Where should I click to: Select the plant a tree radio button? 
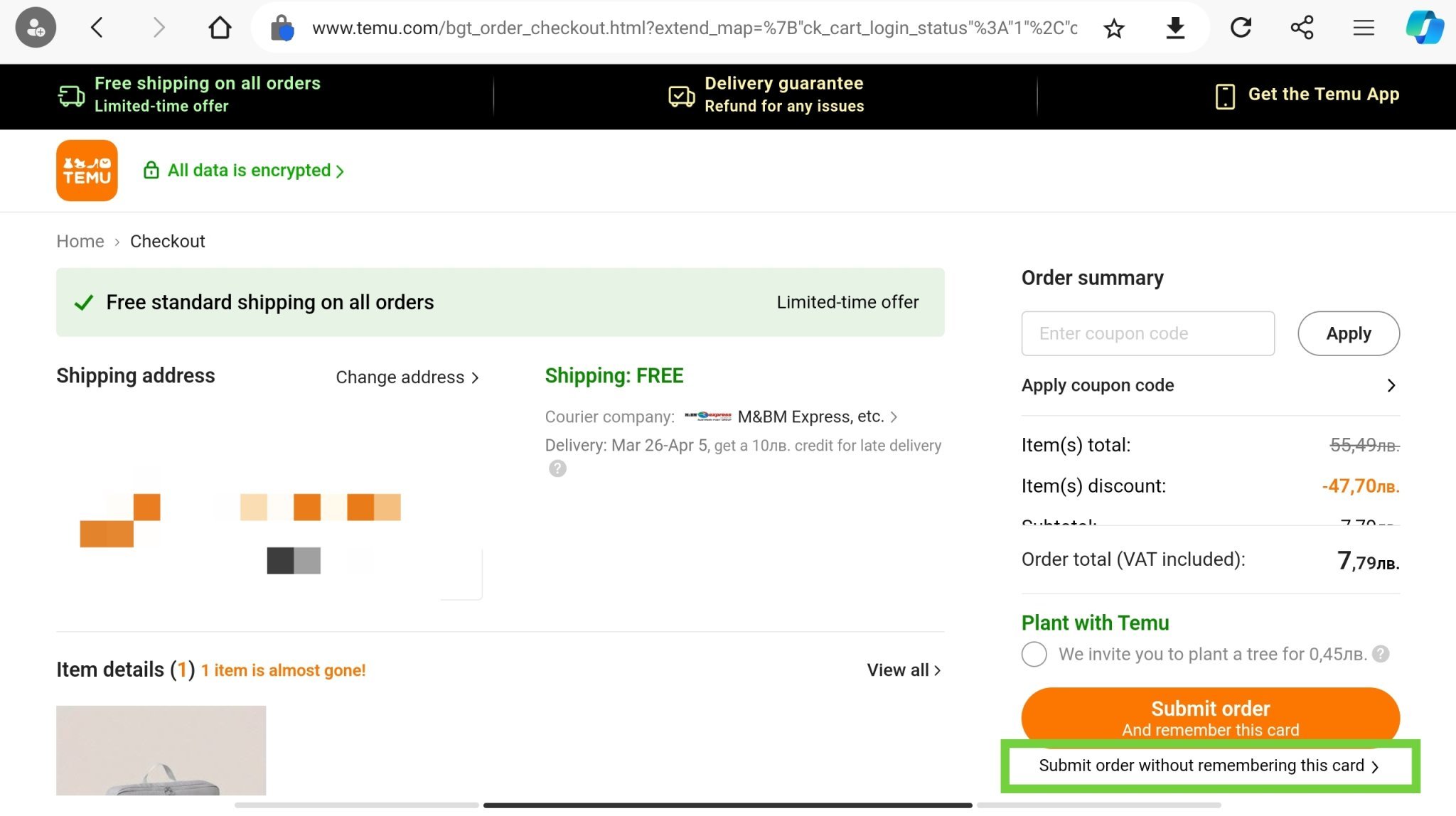click(x=1034, y=654)
